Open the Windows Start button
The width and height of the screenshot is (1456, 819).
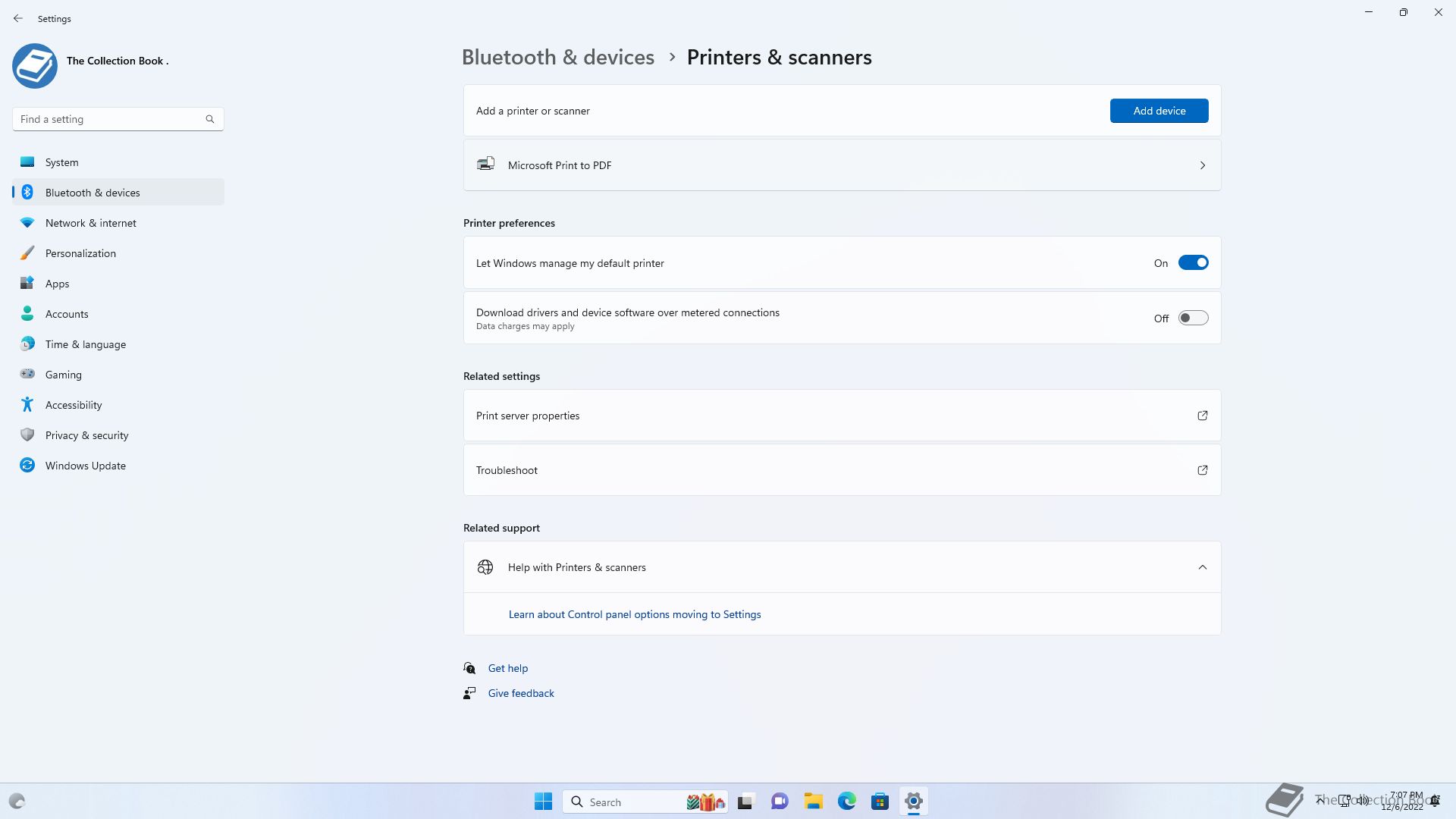(x=543, y=802)
